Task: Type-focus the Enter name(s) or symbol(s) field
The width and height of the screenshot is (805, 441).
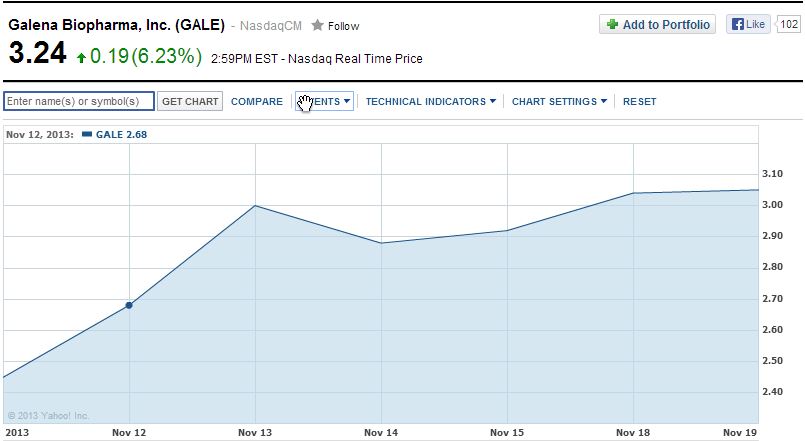Action: [79, 101]
